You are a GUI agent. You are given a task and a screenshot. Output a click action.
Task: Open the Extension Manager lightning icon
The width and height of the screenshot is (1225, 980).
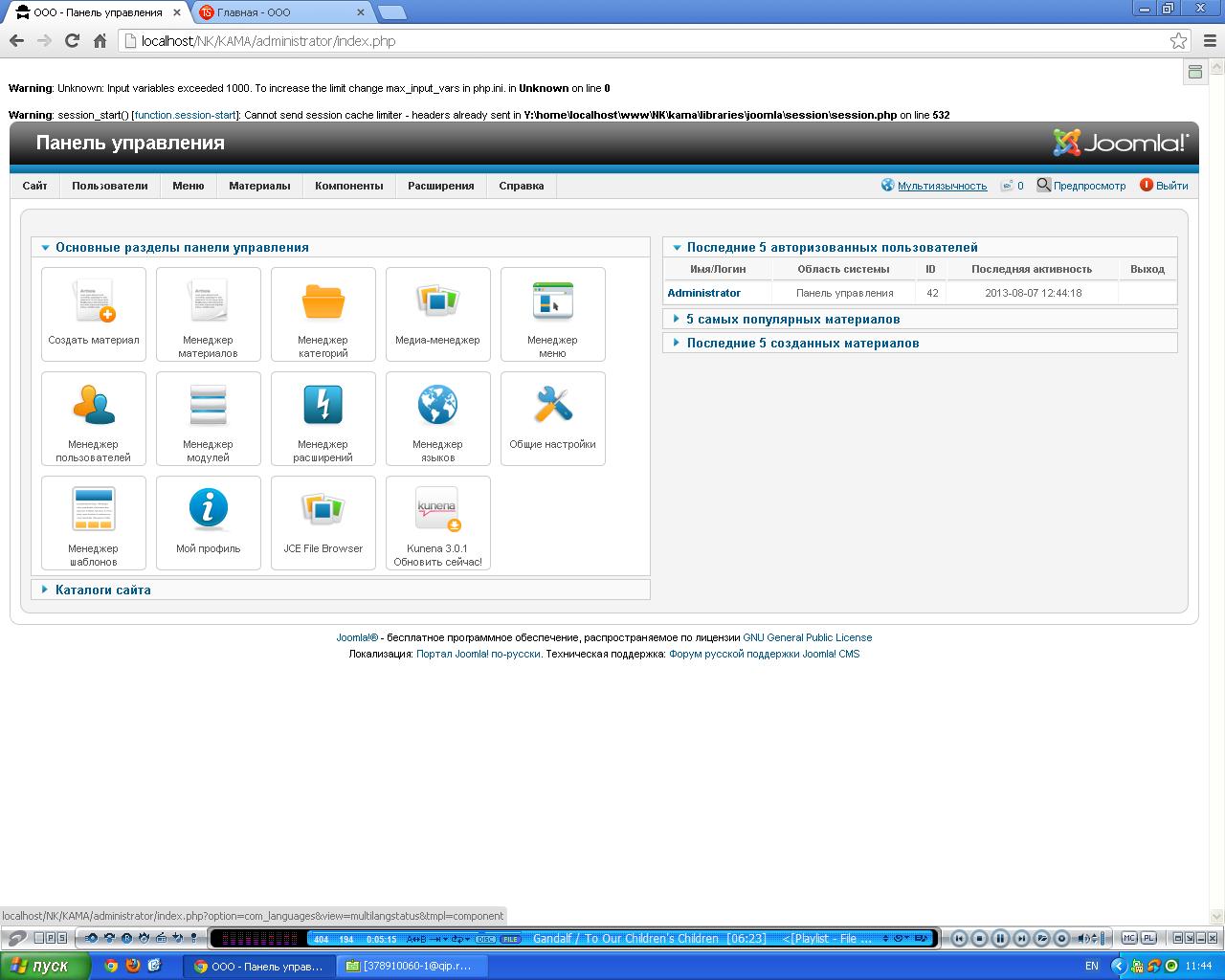pyautogui.click(x=323, y=406)
